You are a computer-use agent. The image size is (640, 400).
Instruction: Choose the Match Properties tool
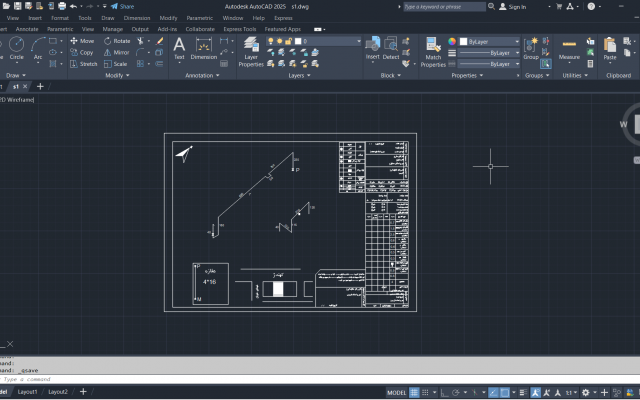pyautogui.click(x=433, y=52)
